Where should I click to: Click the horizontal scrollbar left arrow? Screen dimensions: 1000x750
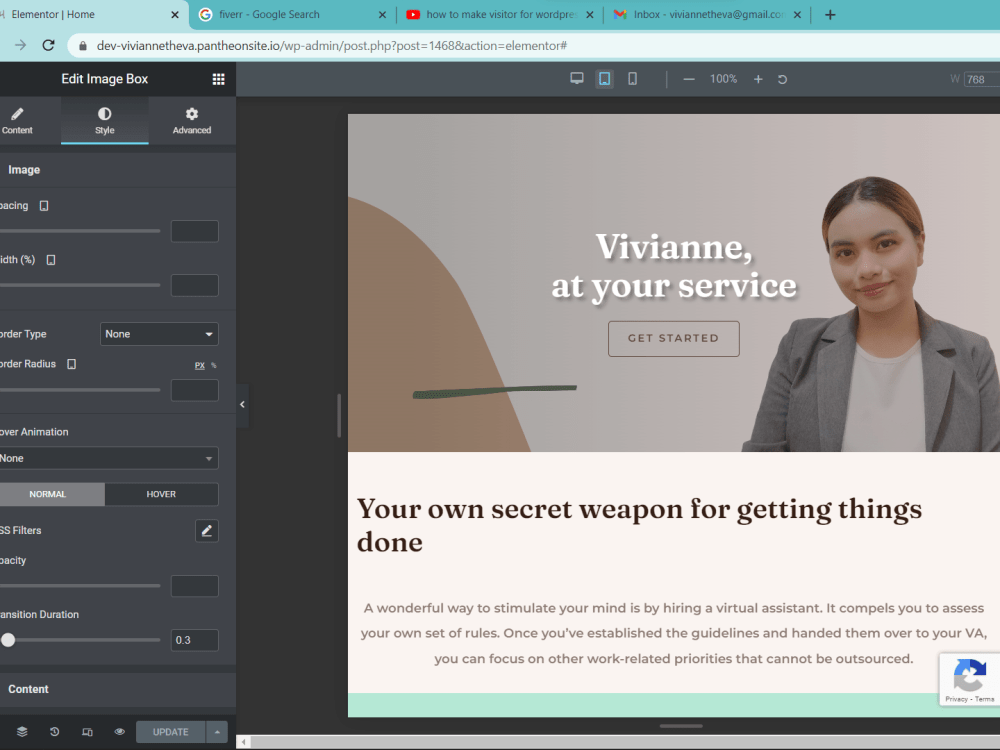coord(243,742)
